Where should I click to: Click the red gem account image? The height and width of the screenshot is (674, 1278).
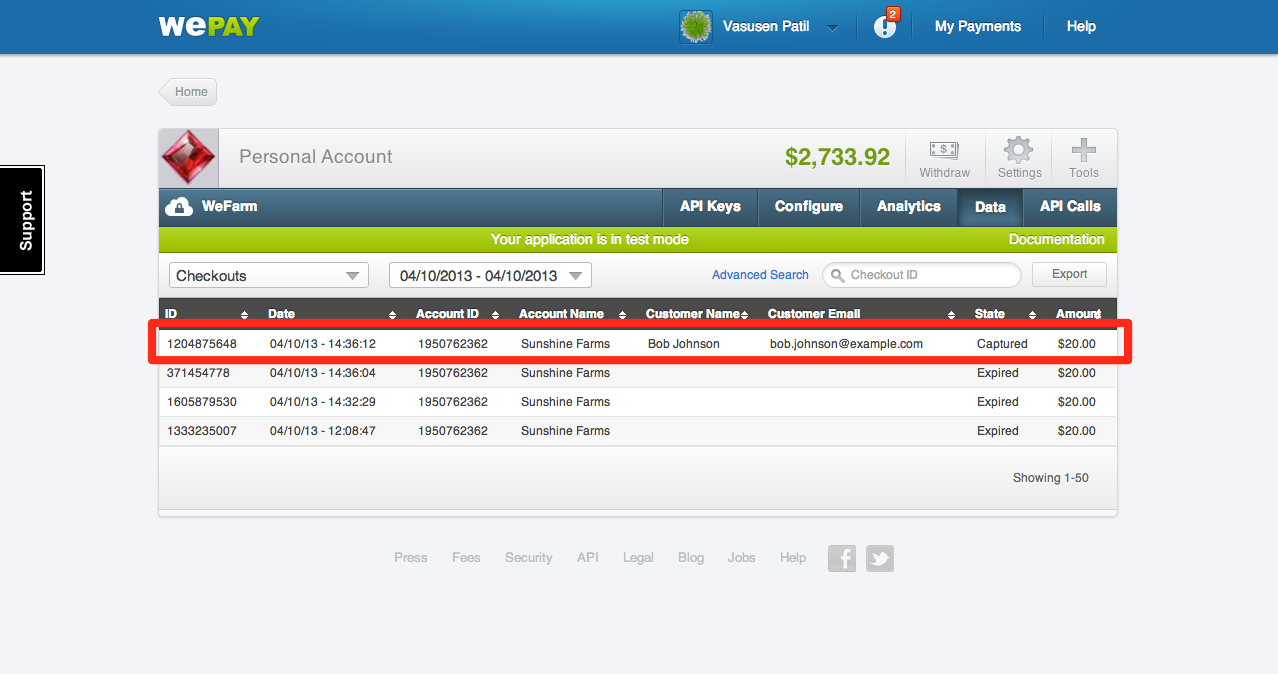[x=188, y=158]
